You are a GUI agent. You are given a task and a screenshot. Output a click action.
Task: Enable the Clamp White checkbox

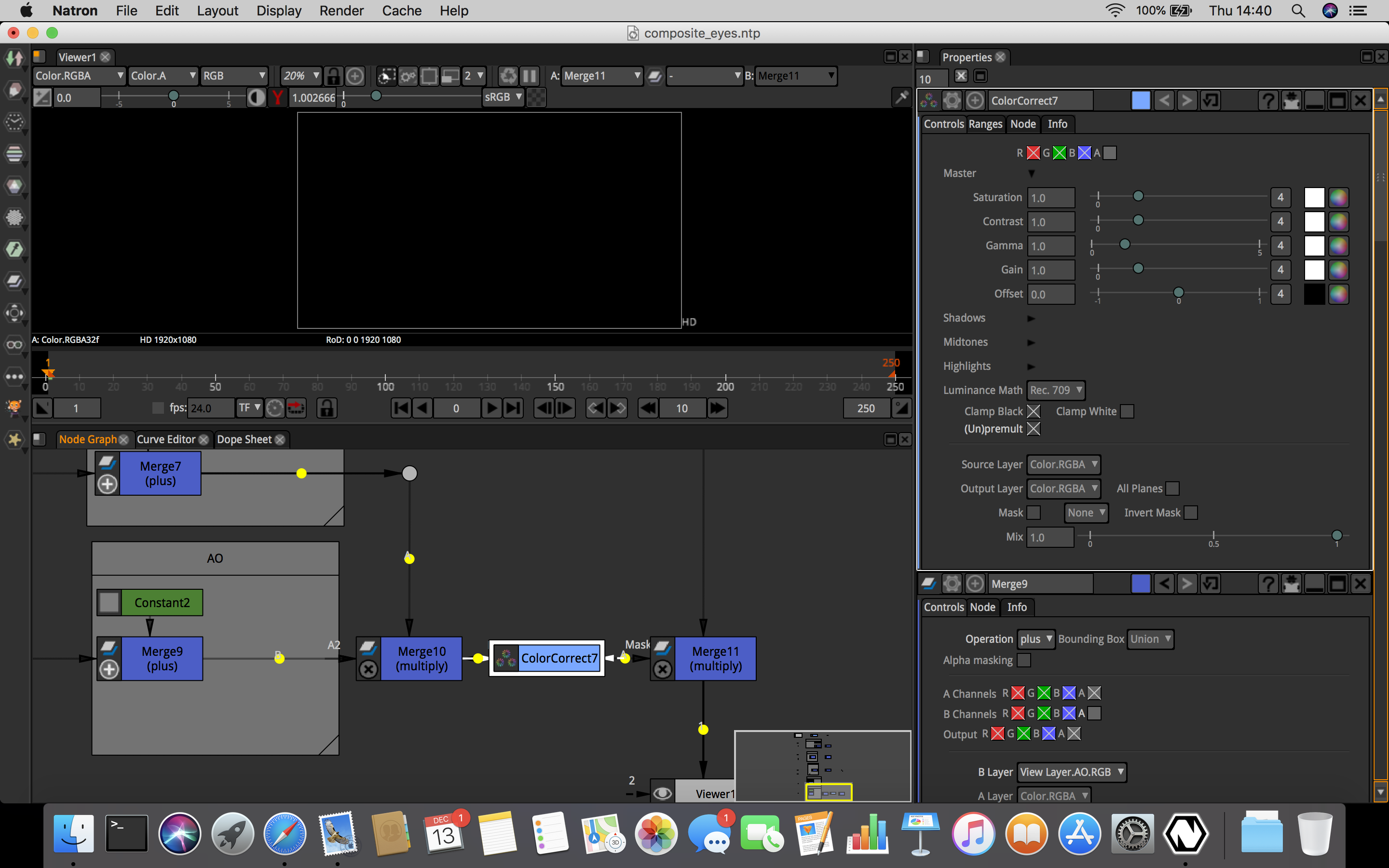pos(1127,412)
